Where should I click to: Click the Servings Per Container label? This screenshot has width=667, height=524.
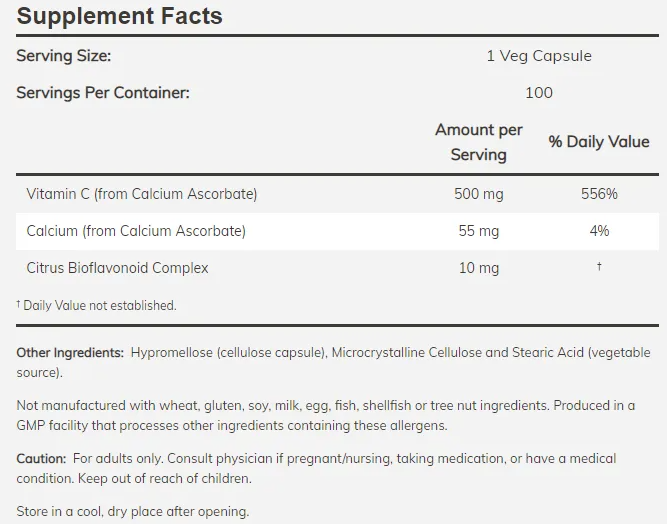click(x=103, y=93)
